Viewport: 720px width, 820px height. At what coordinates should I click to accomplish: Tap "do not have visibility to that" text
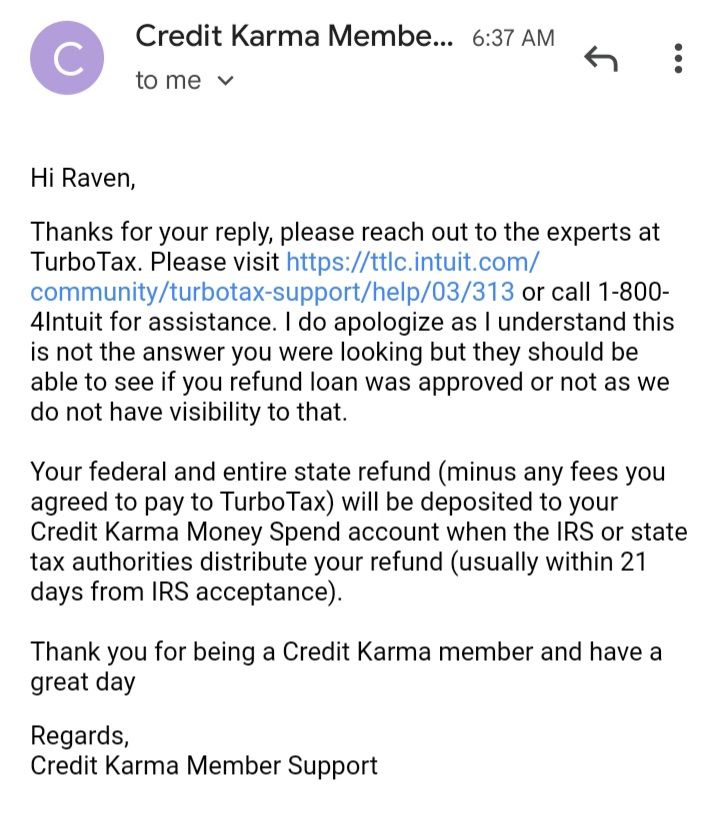pyautogui.click(x=189, y=412)
